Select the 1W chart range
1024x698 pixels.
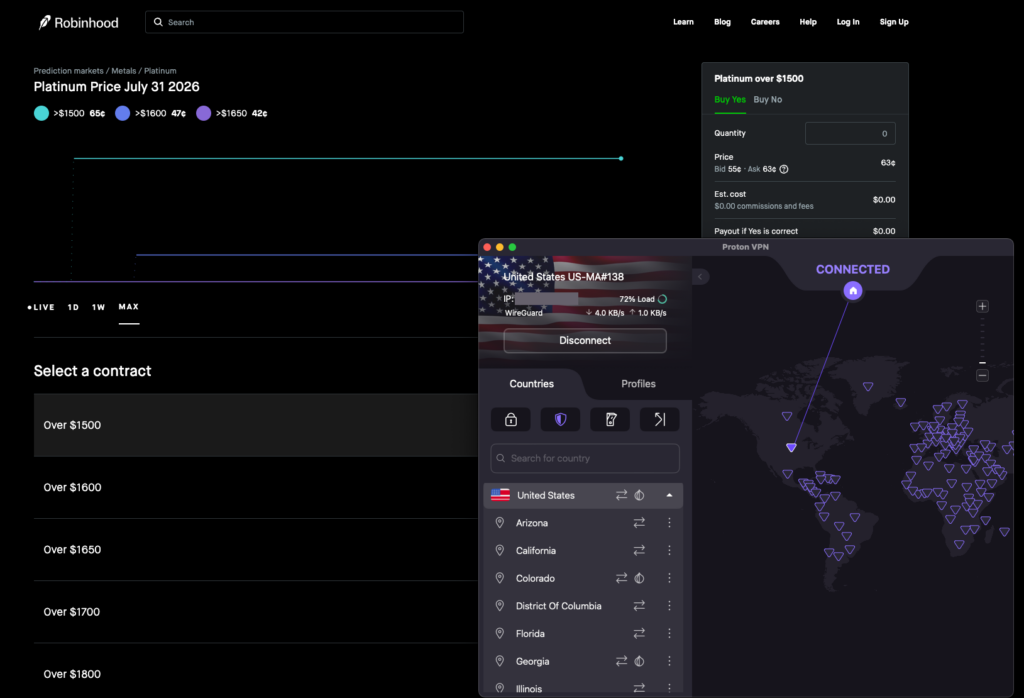(99, 308)
